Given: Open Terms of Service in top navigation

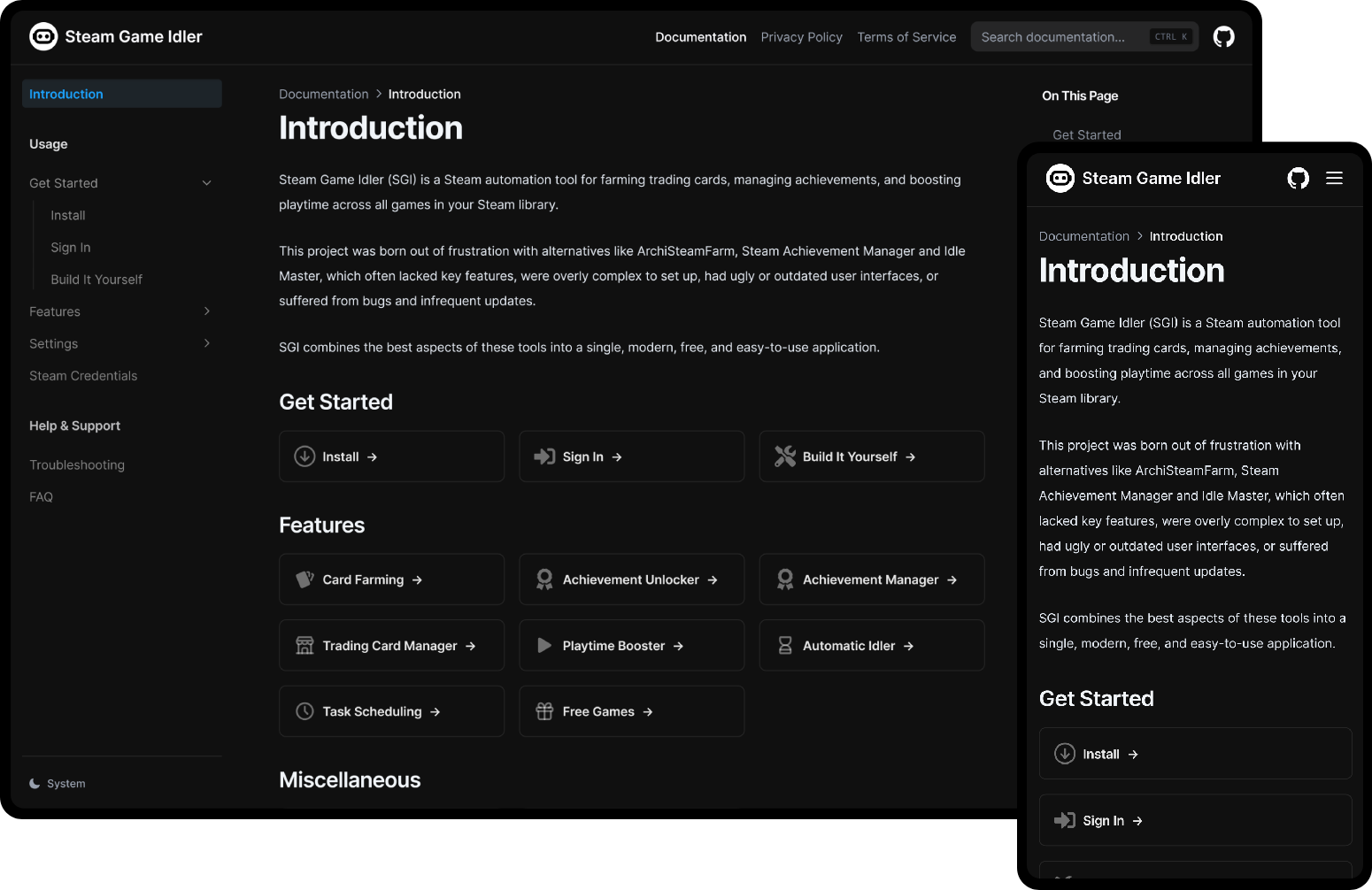Looking at the screenshot, I should coord(906,37).
